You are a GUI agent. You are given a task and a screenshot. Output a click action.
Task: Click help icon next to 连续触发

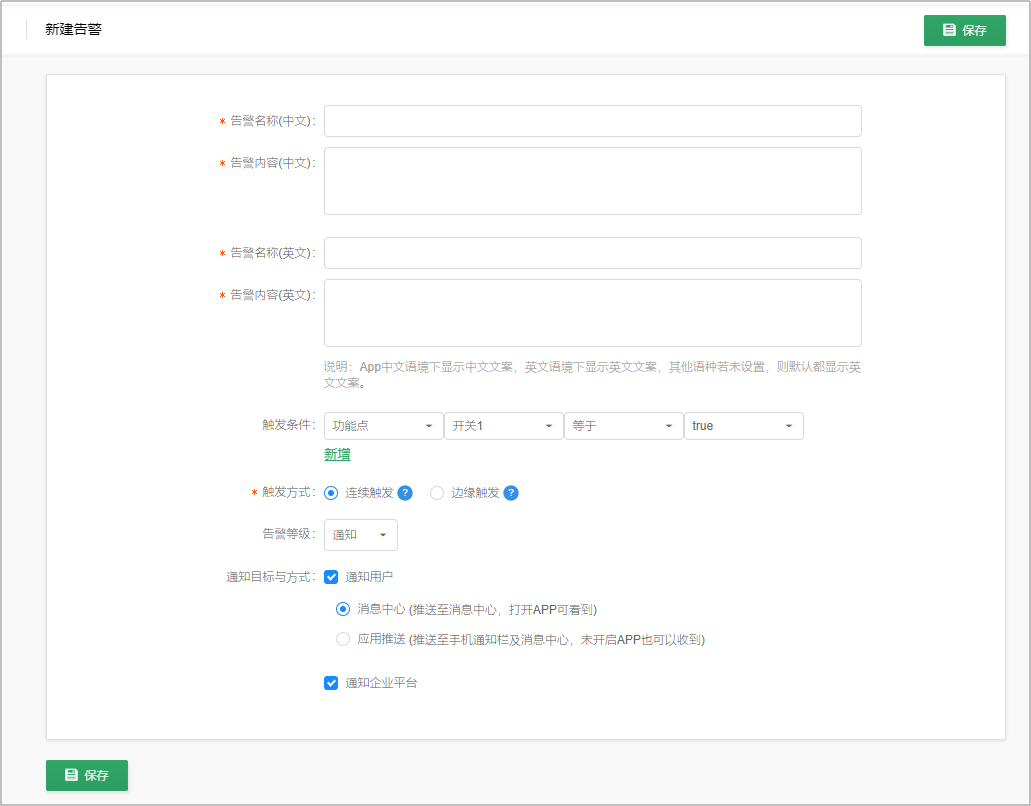[x=405, y=493]
